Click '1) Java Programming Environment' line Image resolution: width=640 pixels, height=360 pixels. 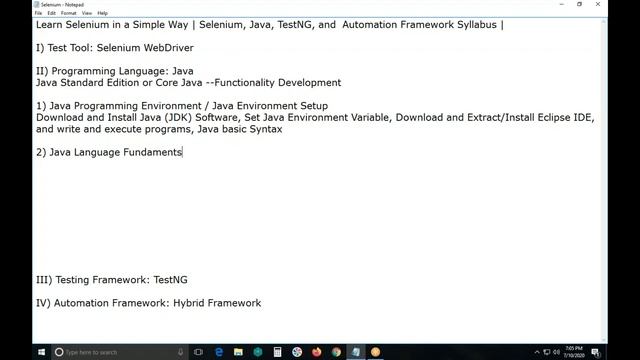[x=182, y=106]
